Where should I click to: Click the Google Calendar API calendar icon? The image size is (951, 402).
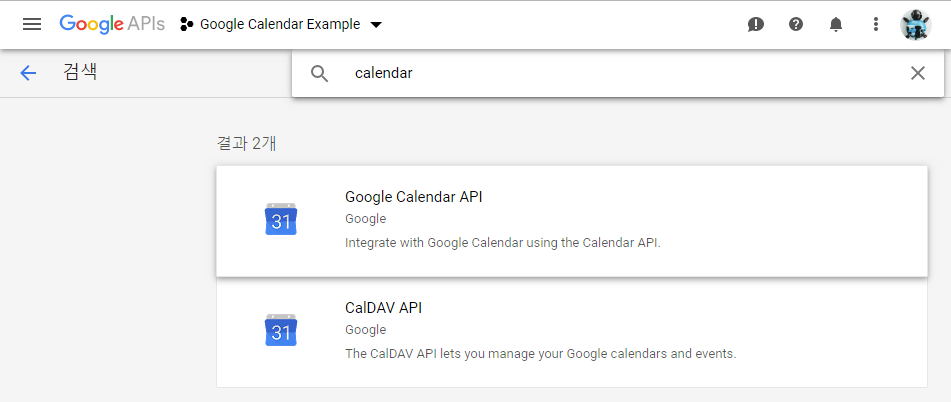point(281,219)
